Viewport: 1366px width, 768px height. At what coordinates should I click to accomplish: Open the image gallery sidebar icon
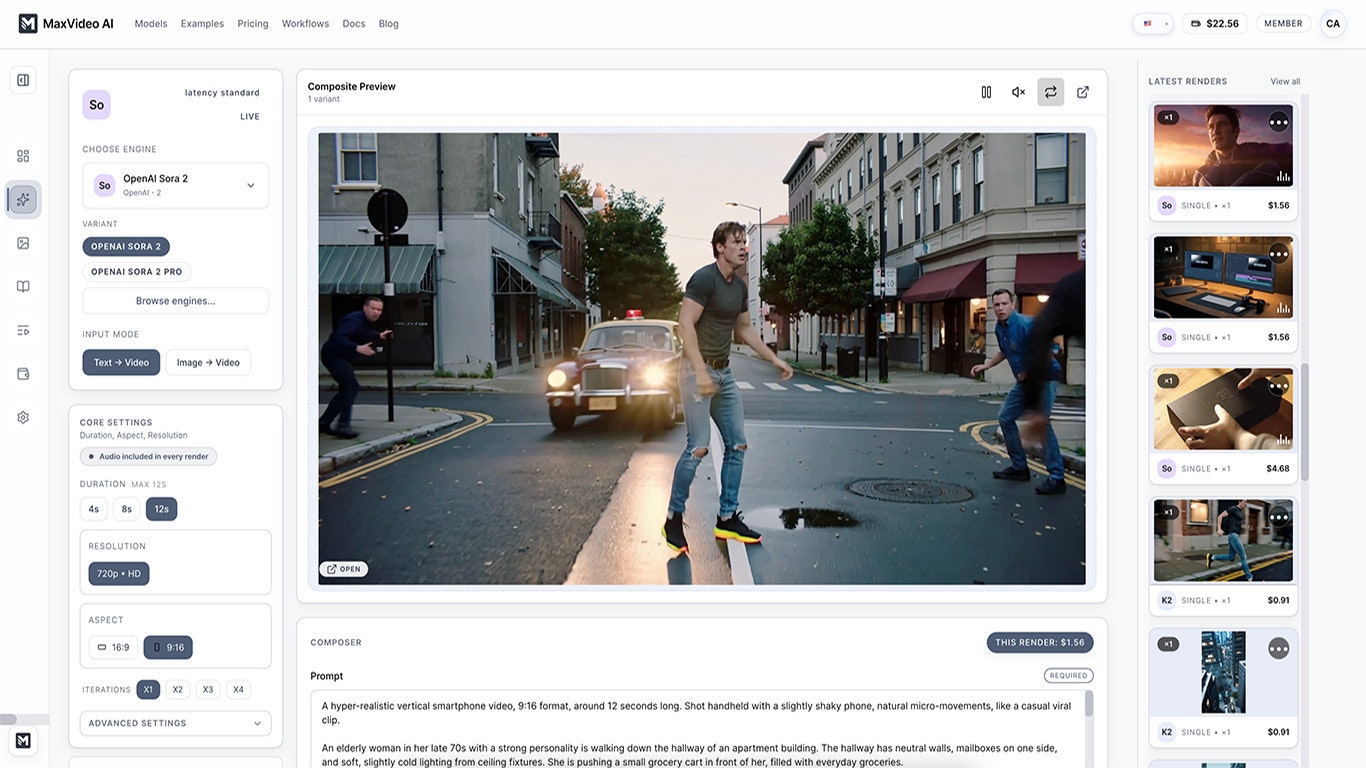pyautogui.click(x=22, y=242)
